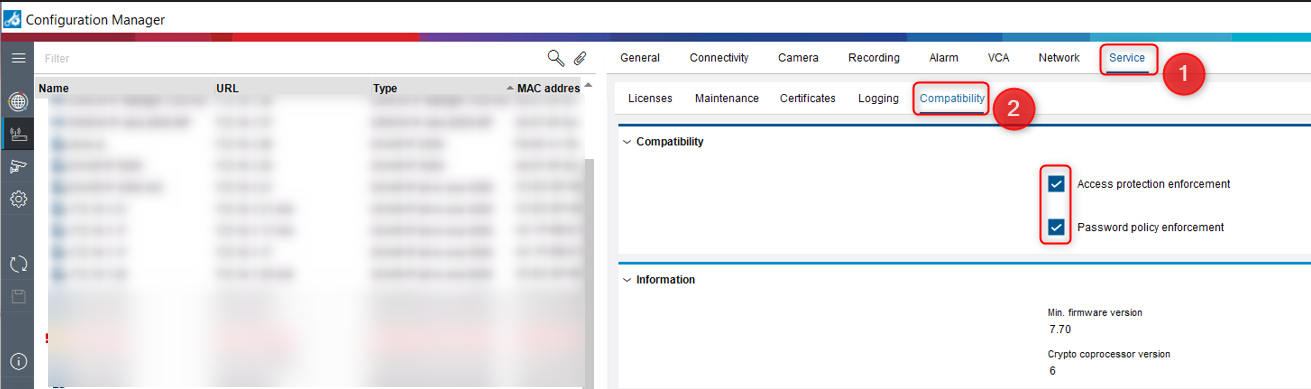The height and width of the screenshot is (389, 1311).
Task: Open the network scan globe icon
Action: coord(17,101)
